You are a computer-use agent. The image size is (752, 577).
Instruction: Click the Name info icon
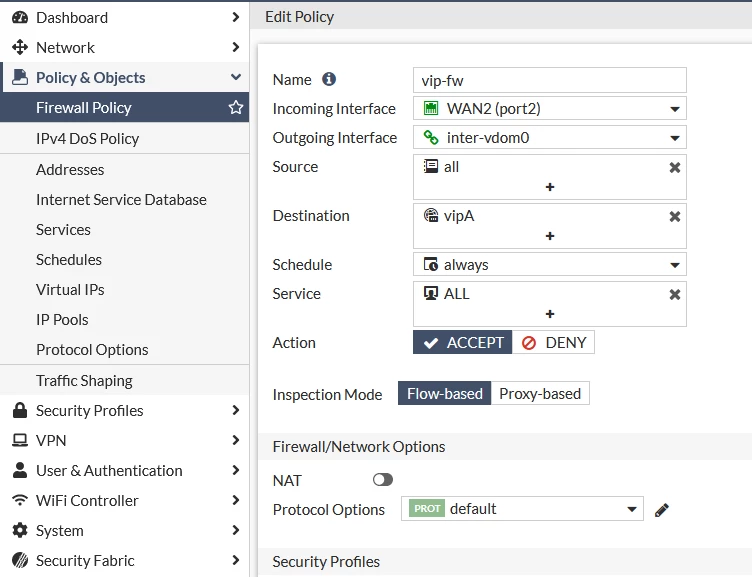pyautogui.click(x=329, y=79)
